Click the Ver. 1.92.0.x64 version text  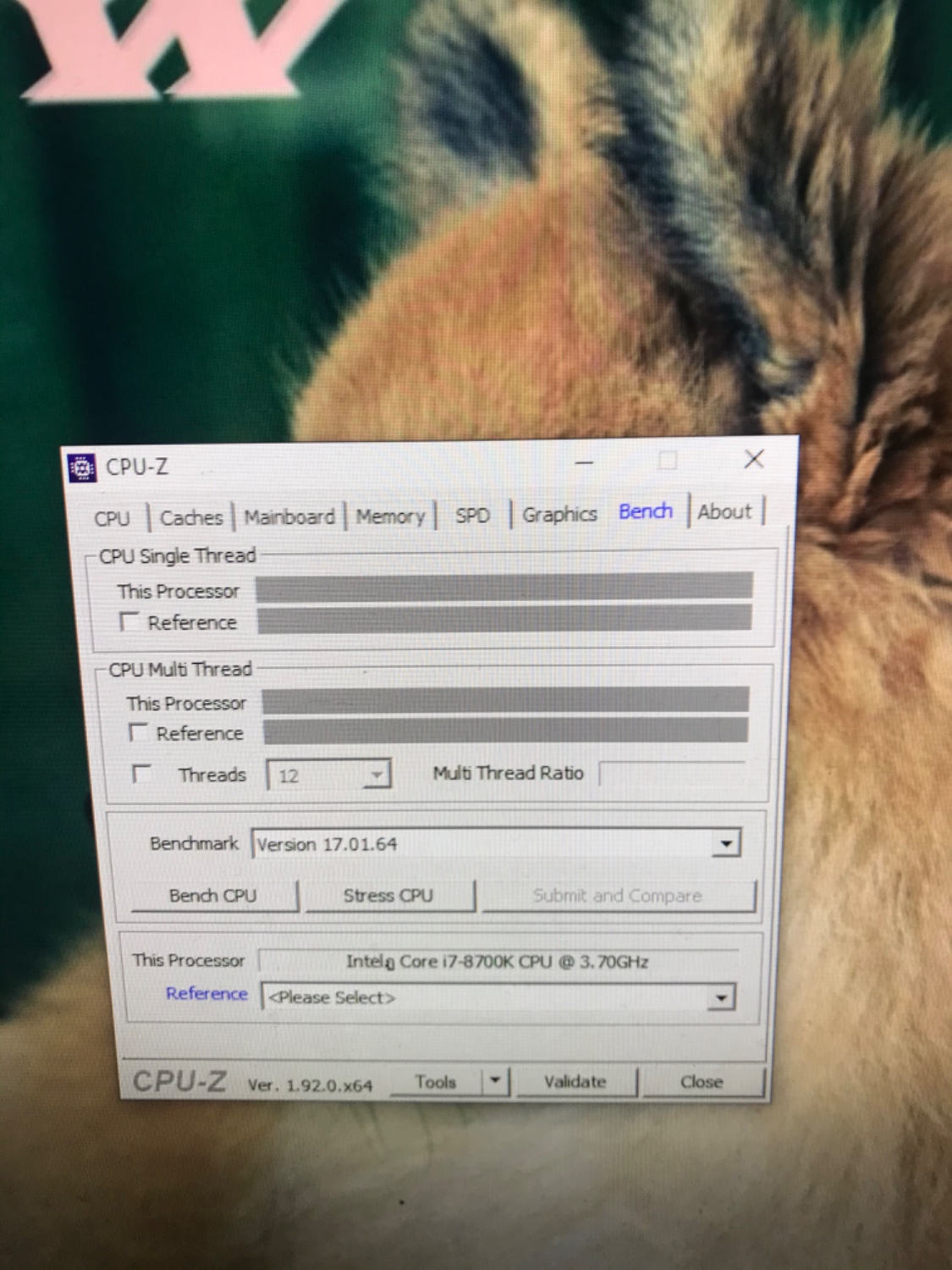pos(310,1085)
